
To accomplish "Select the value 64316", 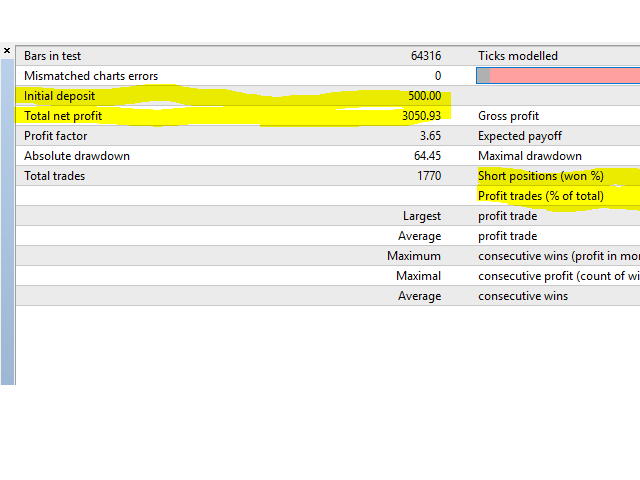I will tap(426, 56).
